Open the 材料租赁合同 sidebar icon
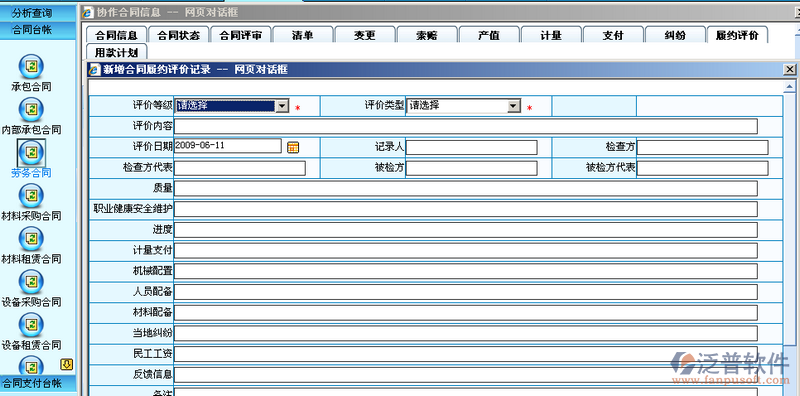Viewport: 800px width, 396px height. pos(31,238)
